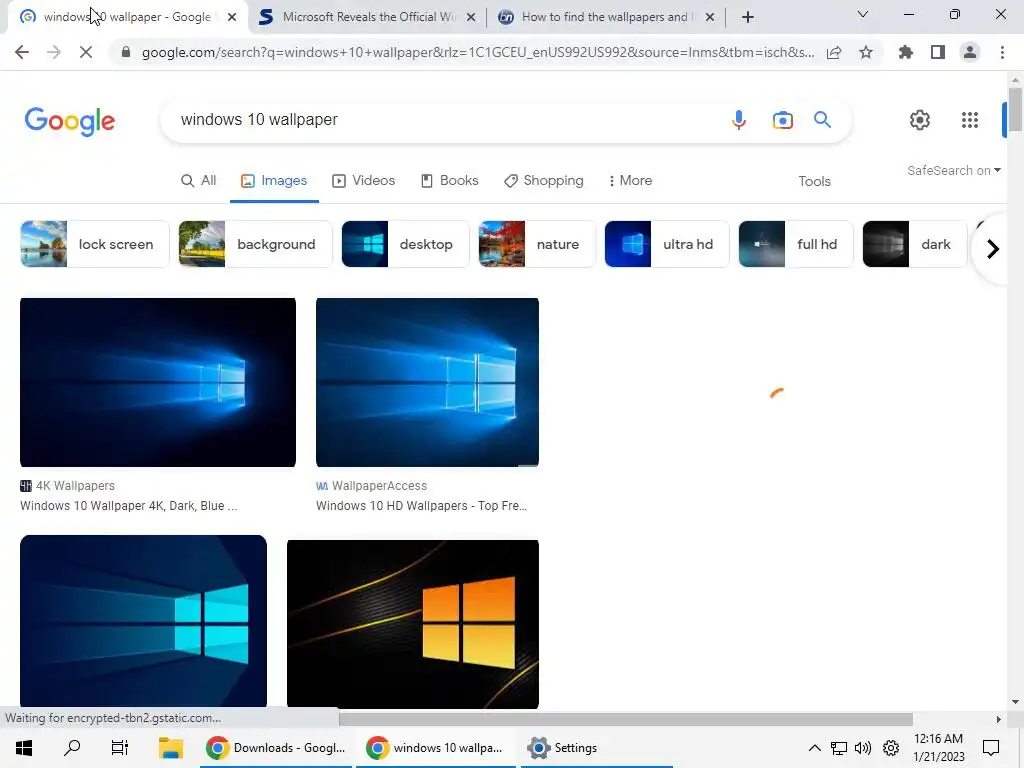Show hidden system tray icons
Viewport: 1024px width, 768px height.
[x=814, y=748]
